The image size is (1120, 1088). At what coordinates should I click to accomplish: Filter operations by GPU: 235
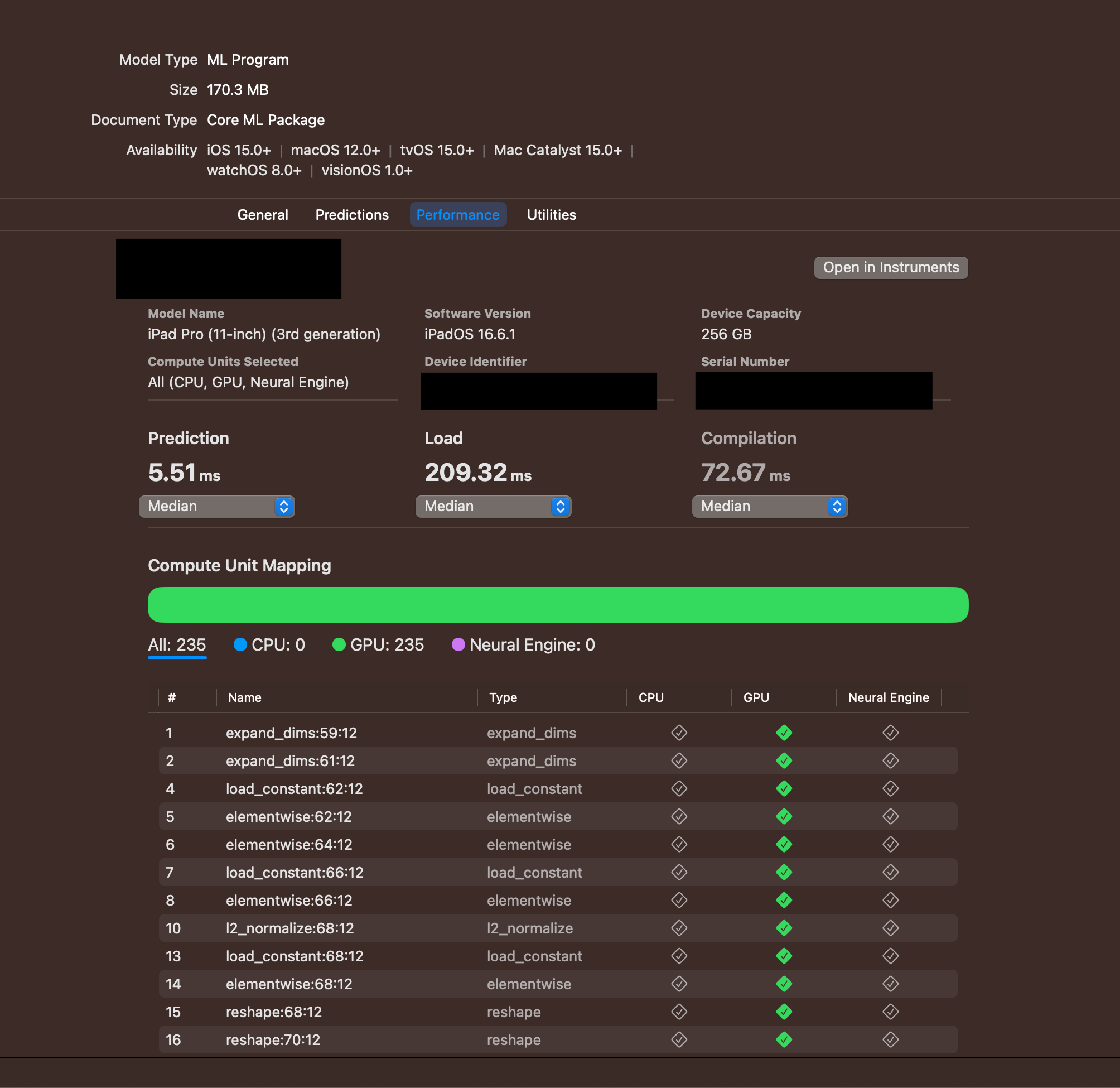[x=378, y=645]
